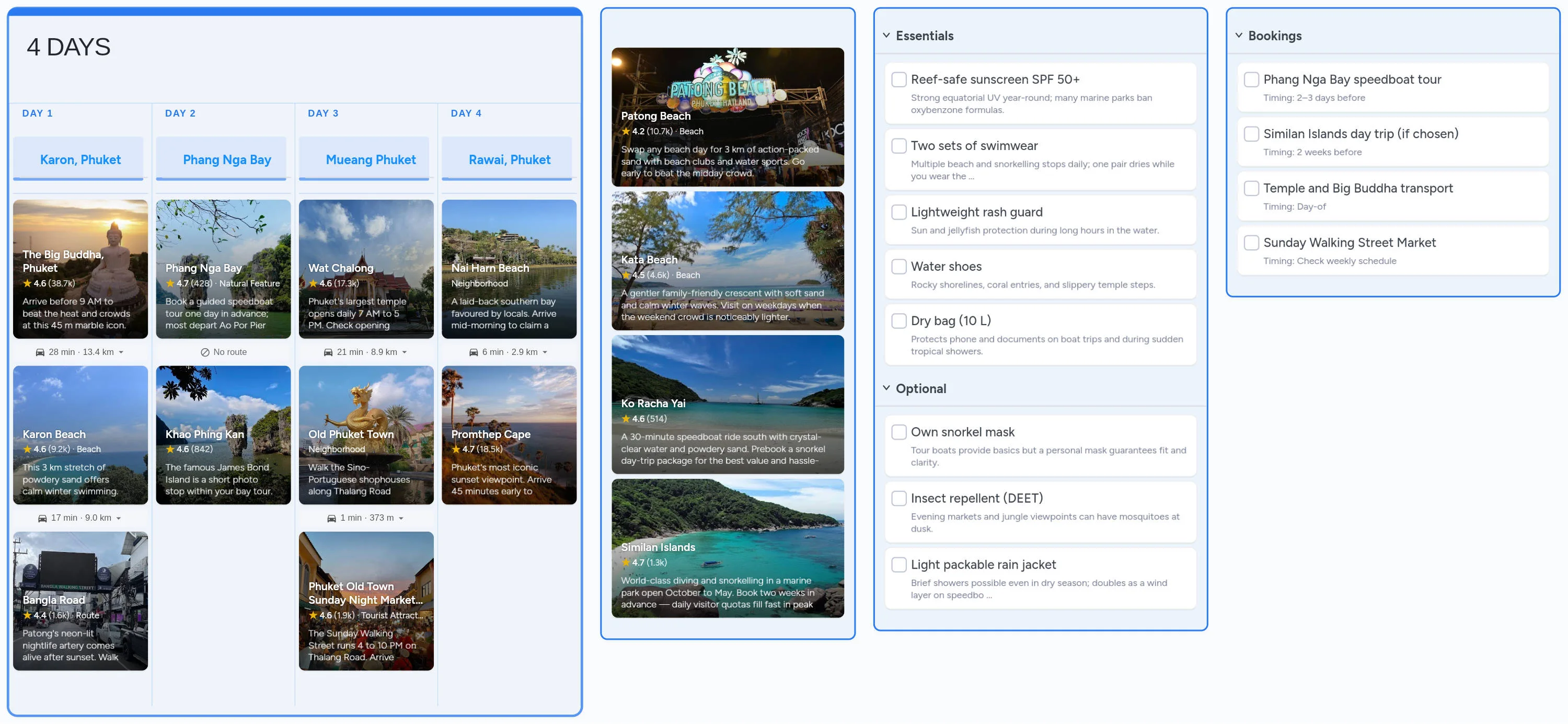
Task: Open the Patong Beach suggestion card
Action: point(728,117)
